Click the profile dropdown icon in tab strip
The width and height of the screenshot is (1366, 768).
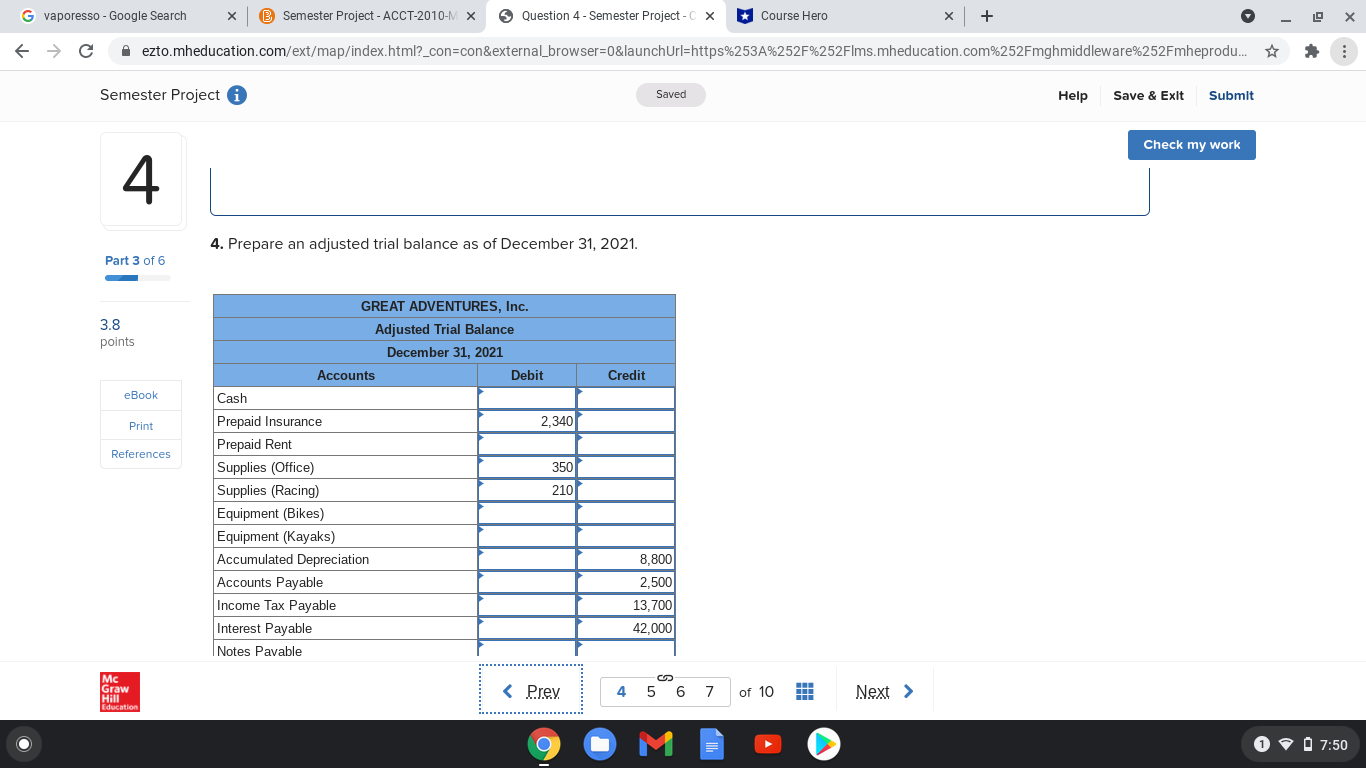(1247, 16)
